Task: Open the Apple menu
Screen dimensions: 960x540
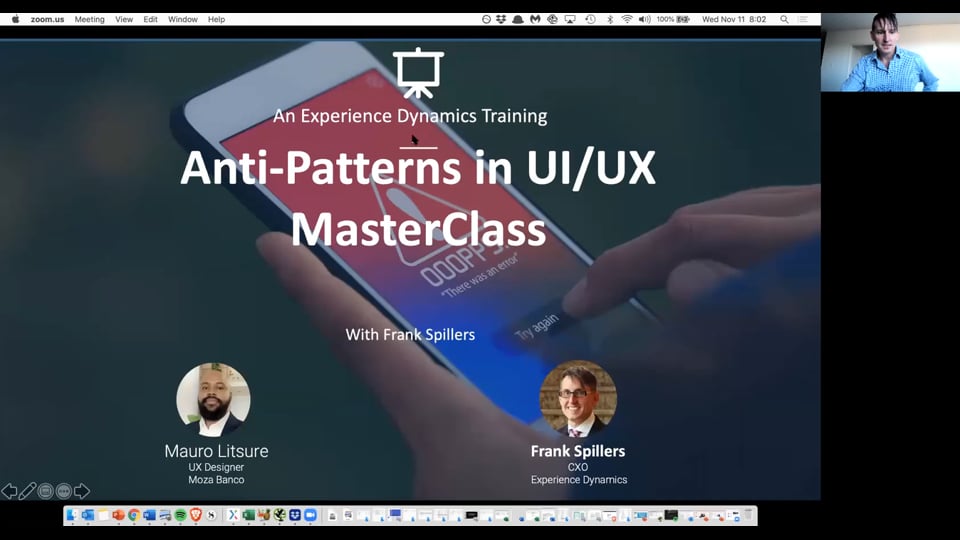Action: (16, 19)
